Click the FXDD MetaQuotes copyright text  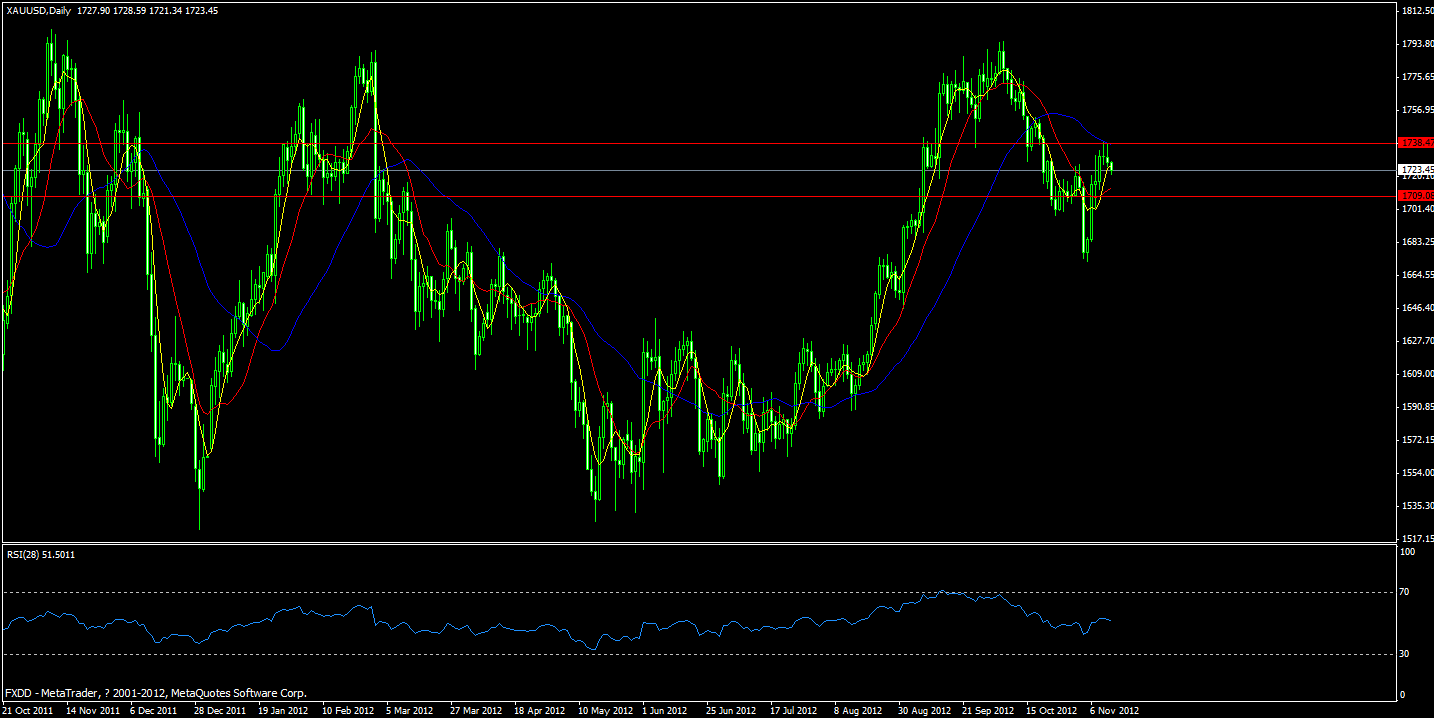155,692
